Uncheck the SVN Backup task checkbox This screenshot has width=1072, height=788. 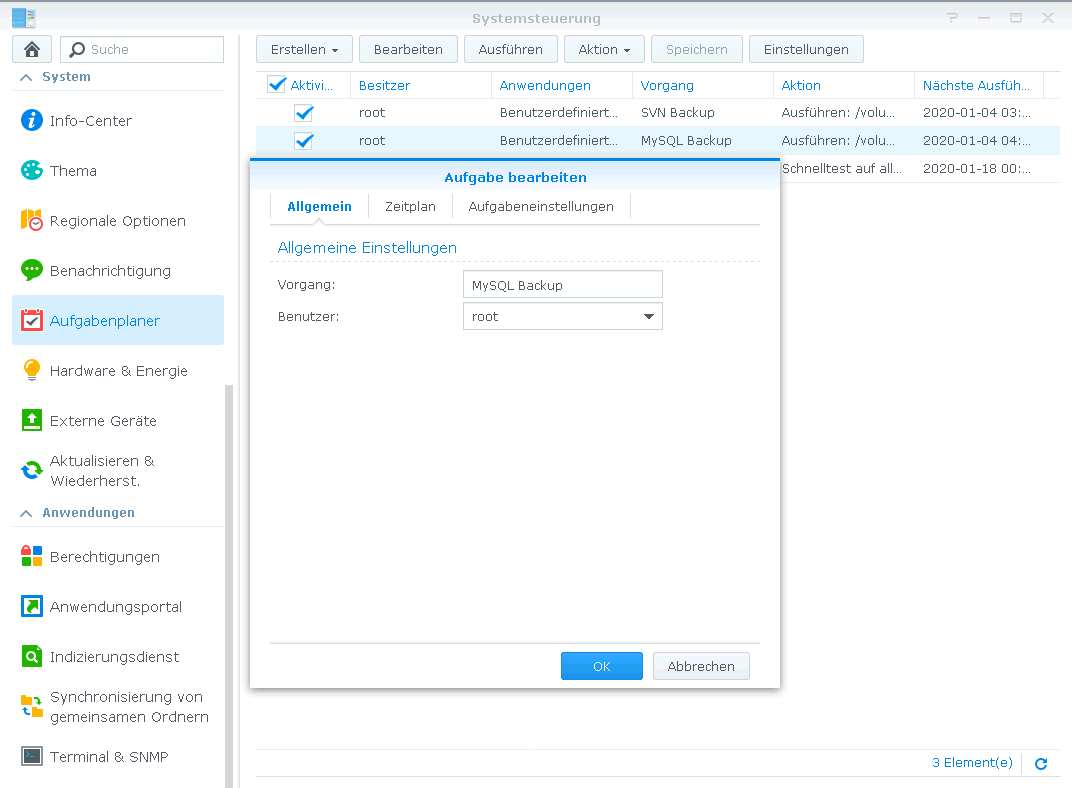(304, 113)
